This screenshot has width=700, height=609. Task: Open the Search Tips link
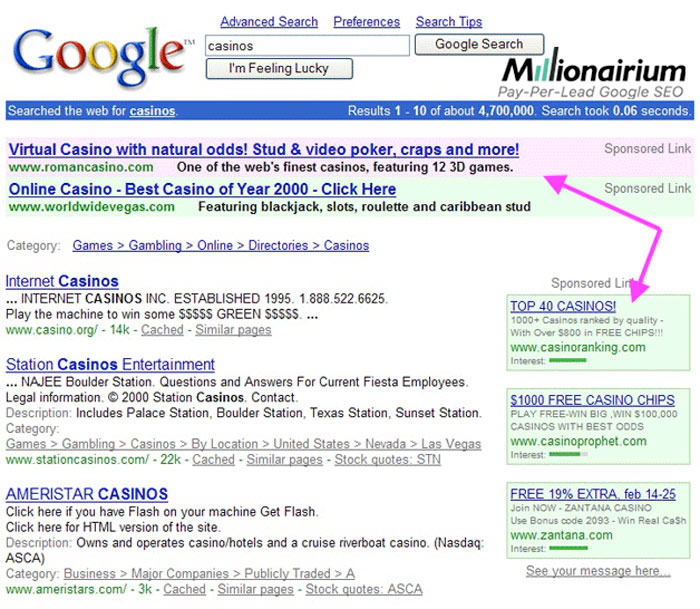[x=449, y=21]
